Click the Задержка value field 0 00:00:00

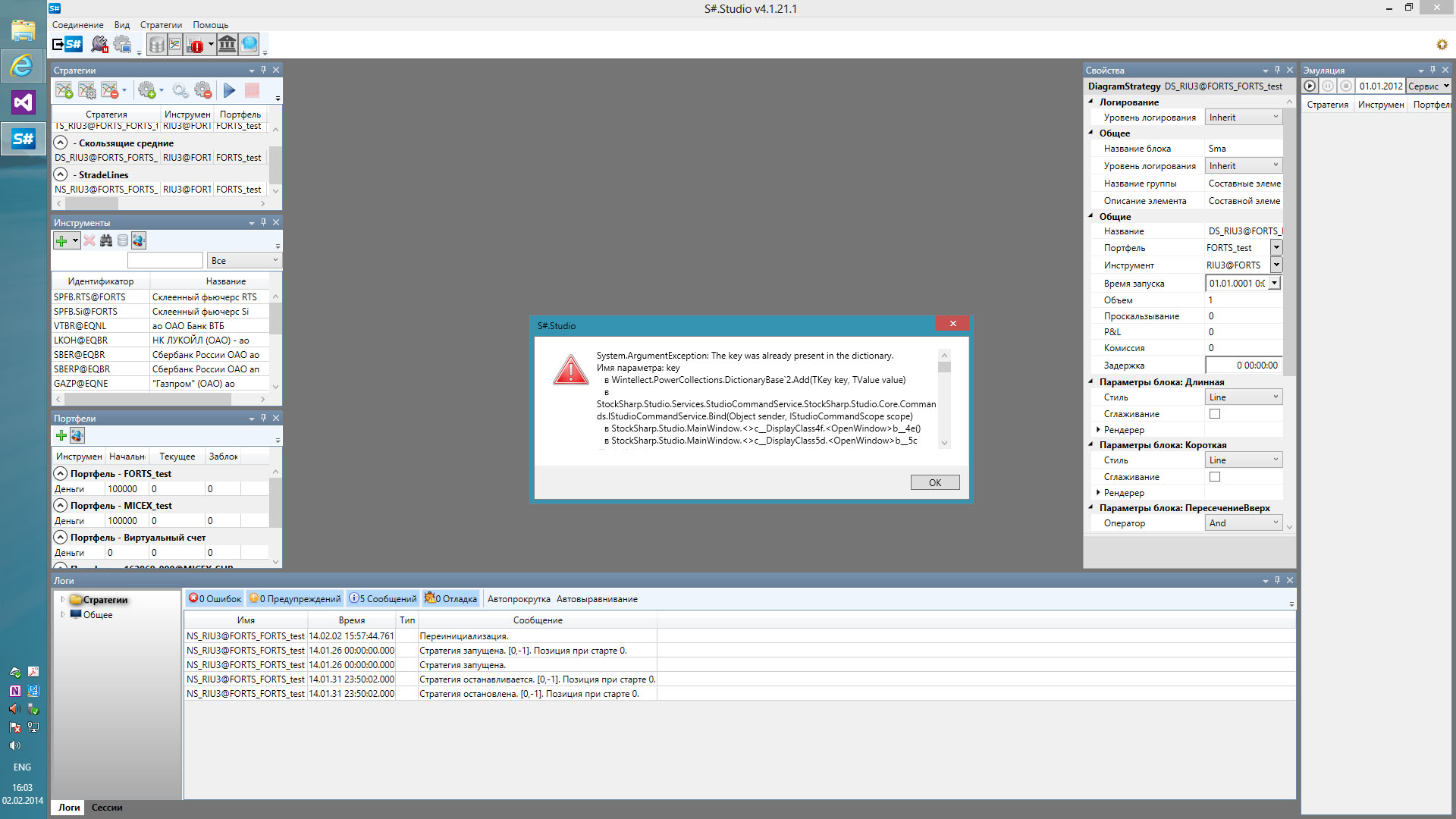pyautogui.click(x=1244, y=366)
